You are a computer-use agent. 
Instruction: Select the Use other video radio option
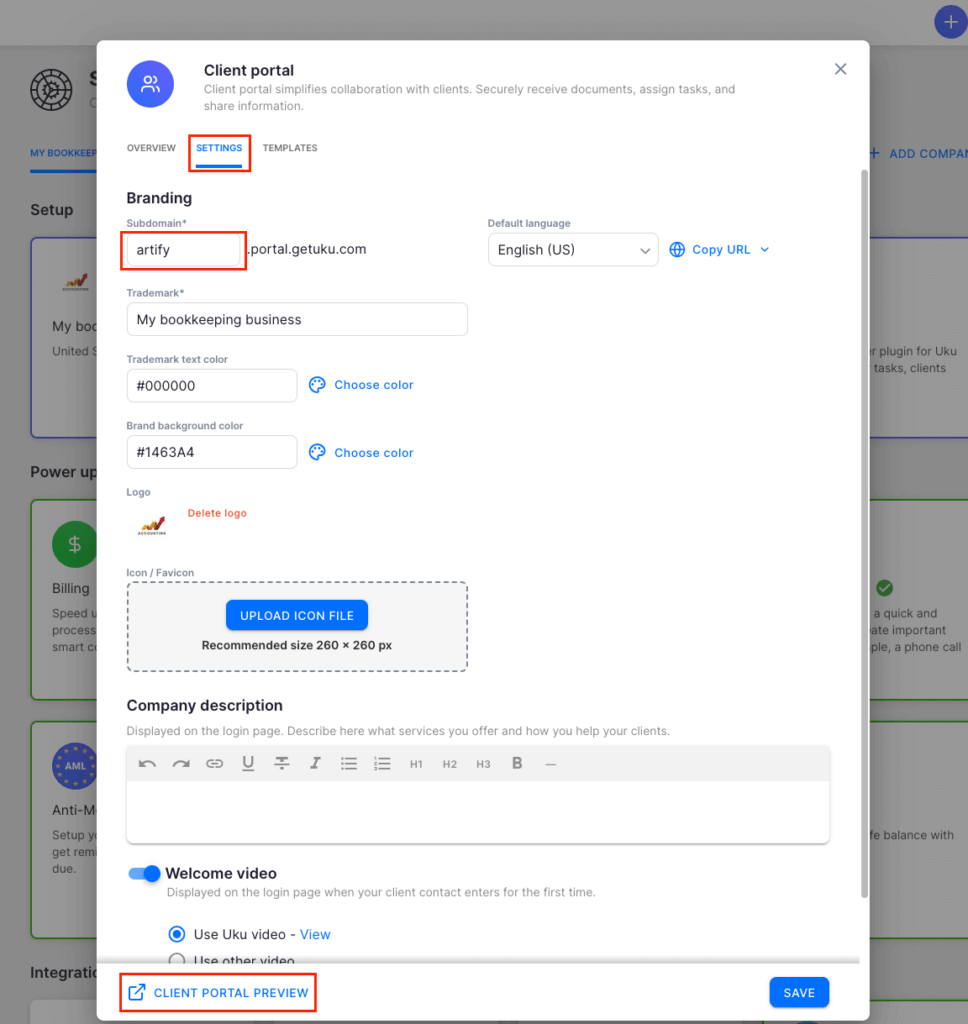pyautogui.click(x=177, y=959)
